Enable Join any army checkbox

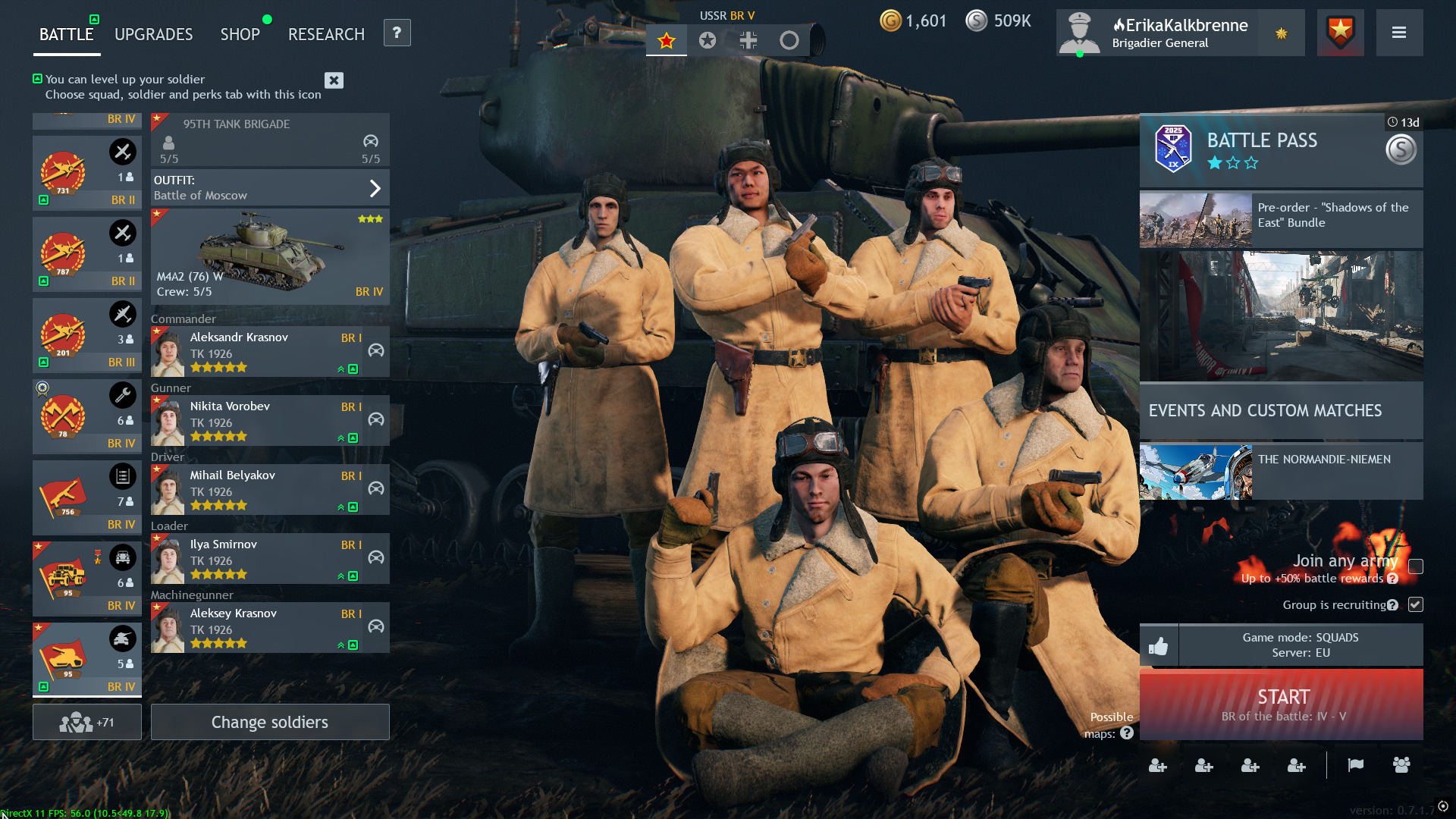[x=1415, y=566]
